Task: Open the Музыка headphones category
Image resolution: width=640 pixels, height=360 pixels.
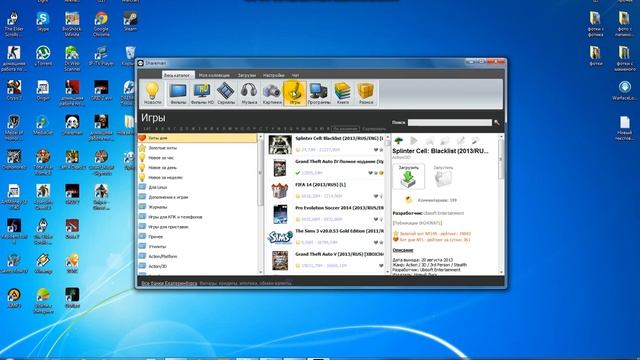Action: pos(249,93)
